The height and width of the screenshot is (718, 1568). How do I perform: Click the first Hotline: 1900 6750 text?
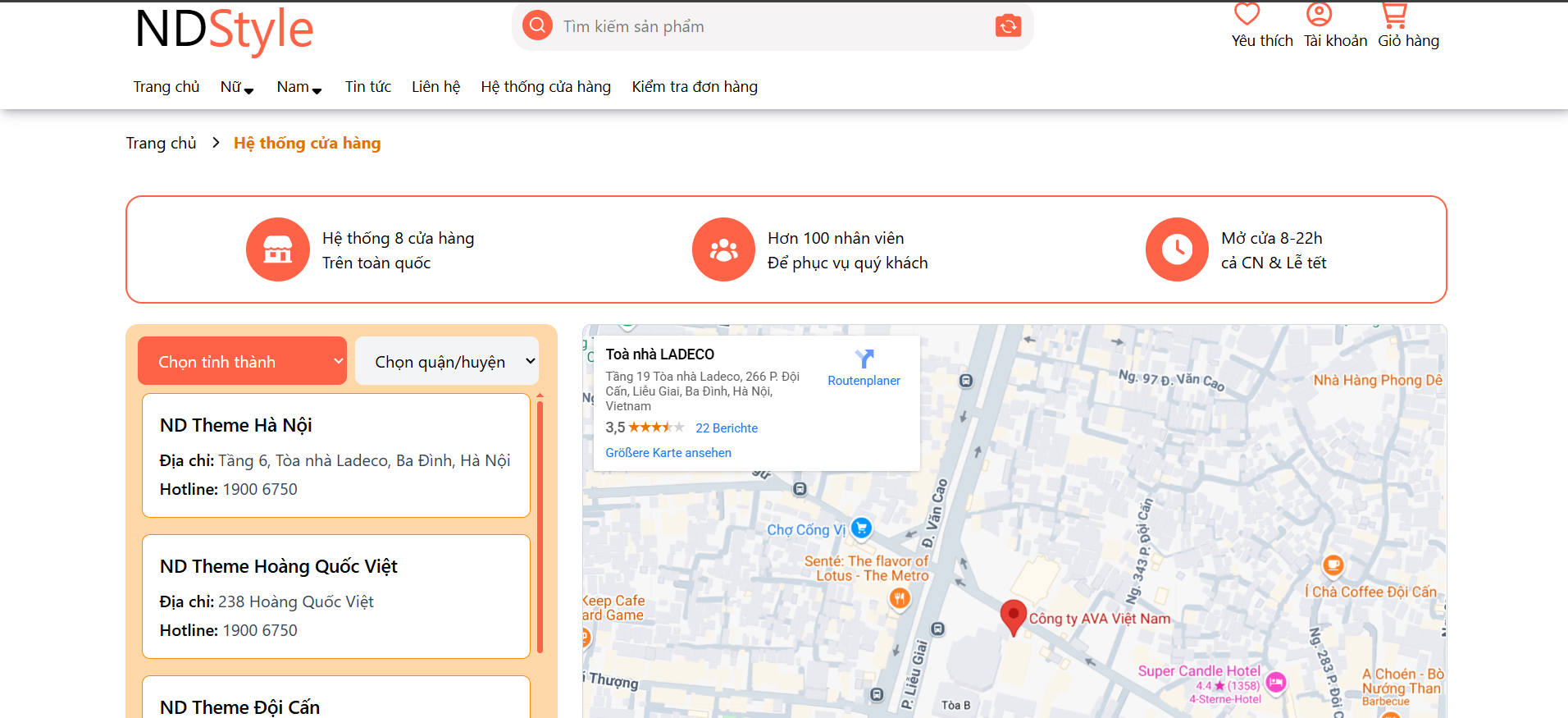coord(229,489)
